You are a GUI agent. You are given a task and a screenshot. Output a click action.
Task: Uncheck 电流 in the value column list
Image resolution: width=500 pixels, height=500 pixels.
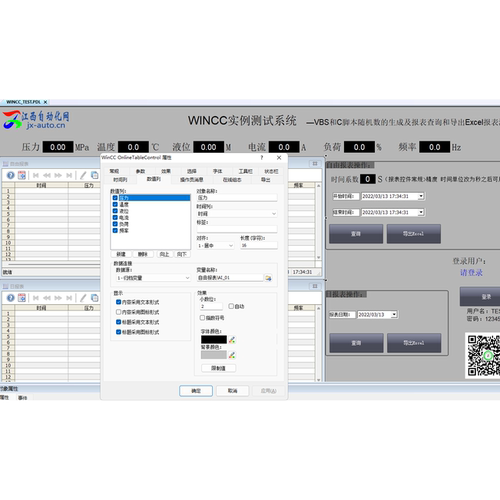click(x=115, y=217)
